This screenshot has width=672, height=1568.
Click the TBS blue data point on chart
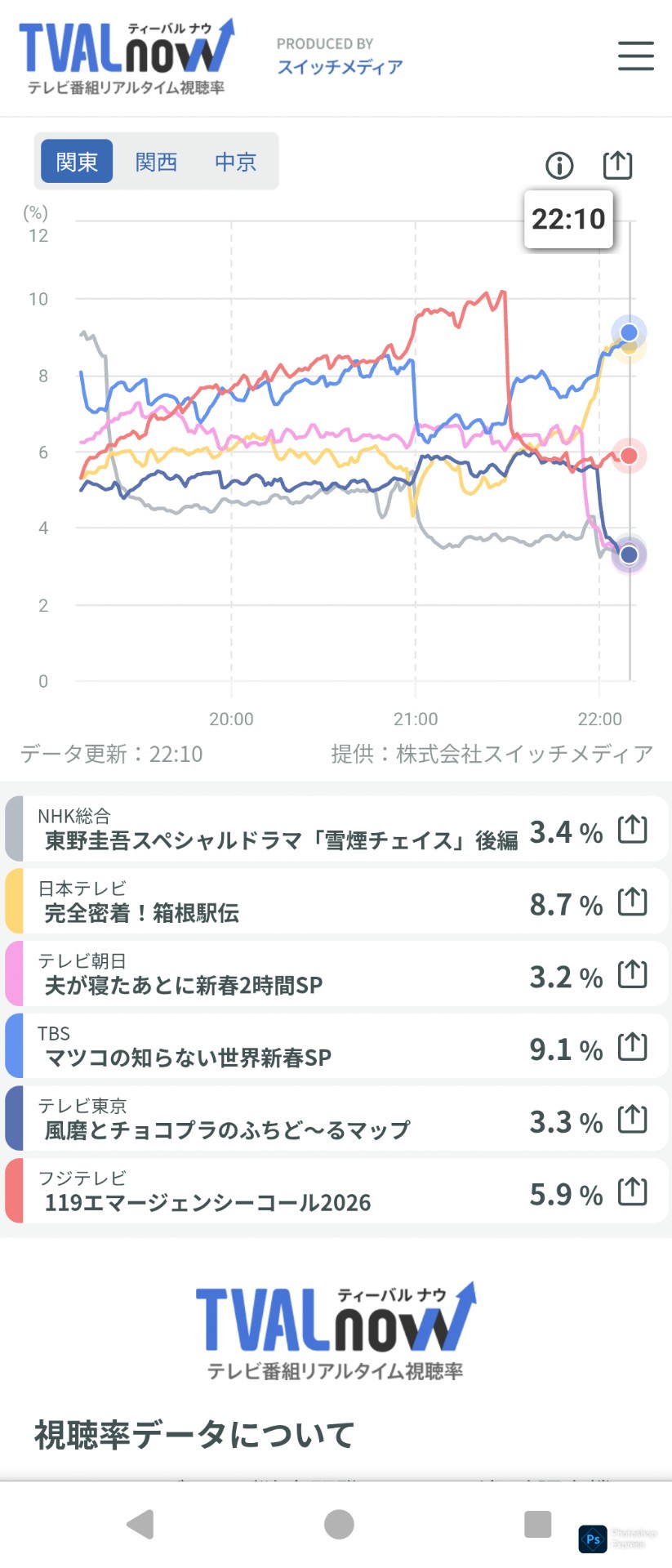629,332
